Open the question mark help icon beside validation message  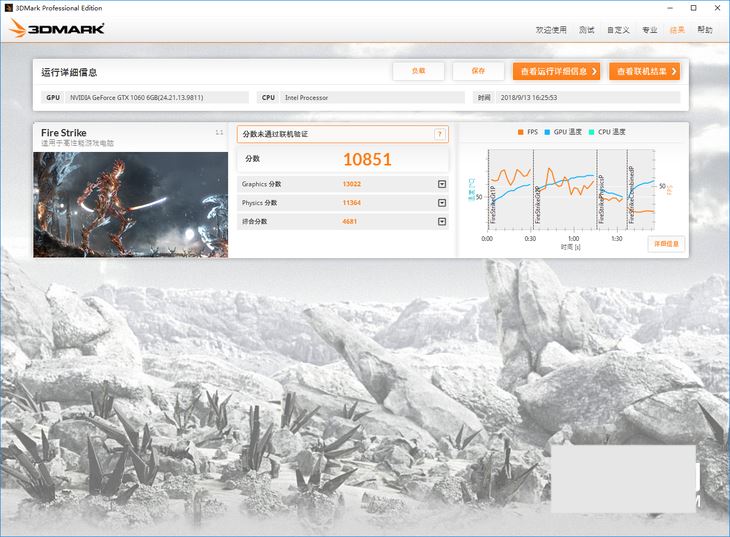pos(439,134)
